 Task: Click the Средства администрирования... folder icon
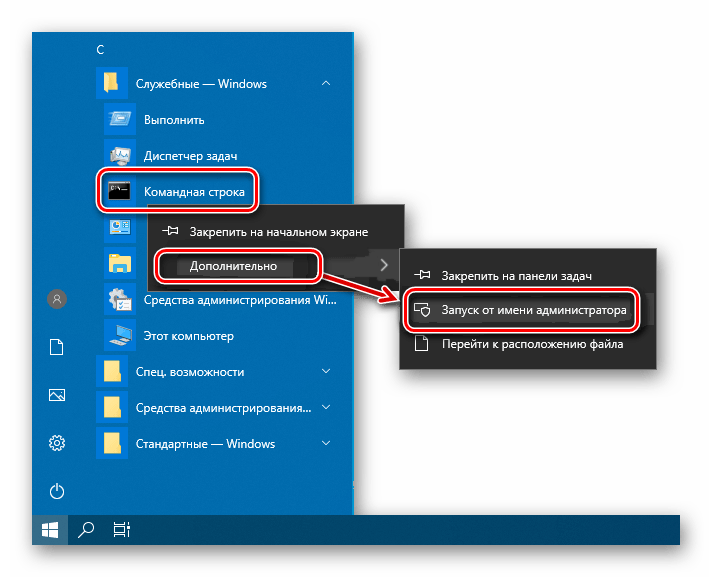pyautogui.click(x=112, y=407)
